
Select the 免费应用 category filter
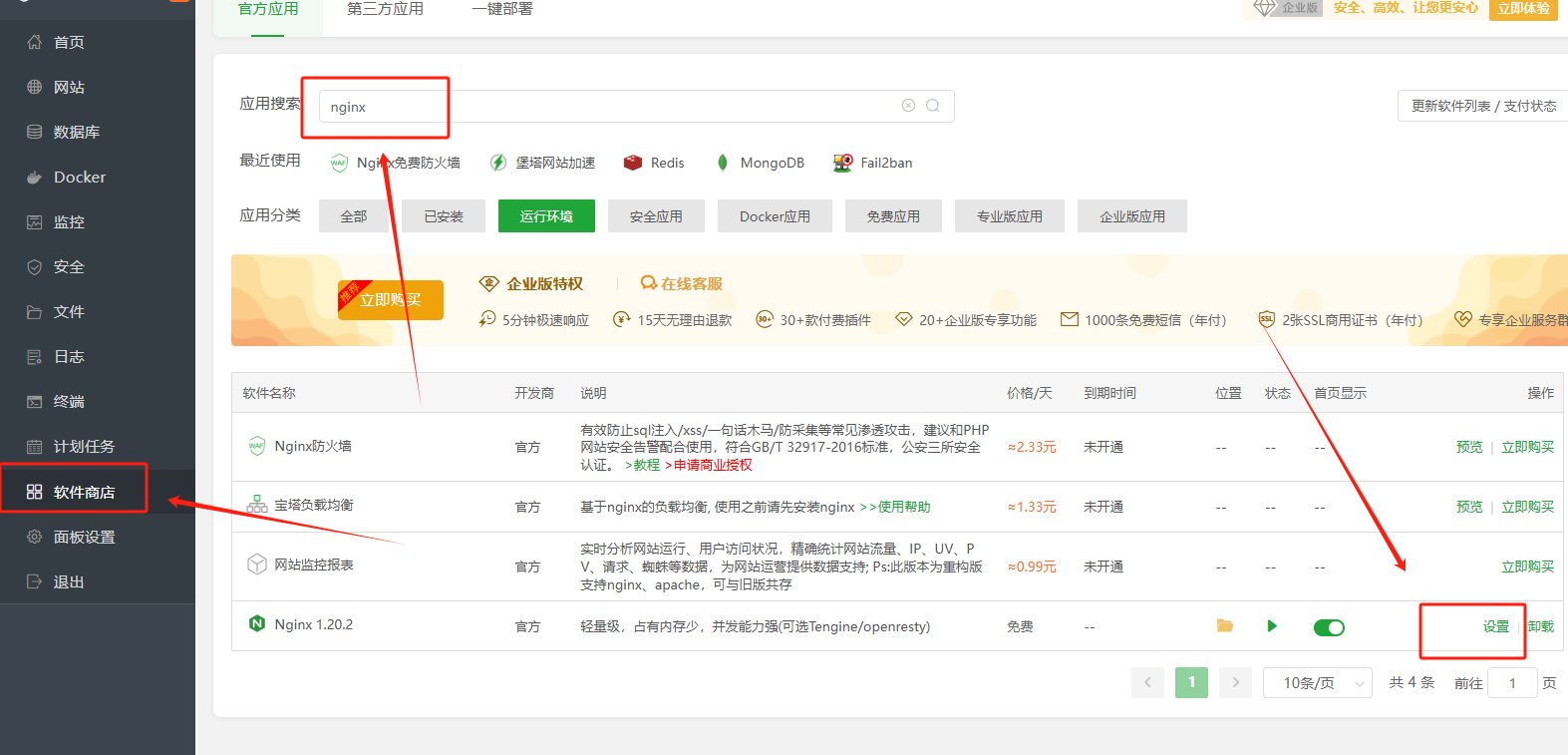coord(893,216)
